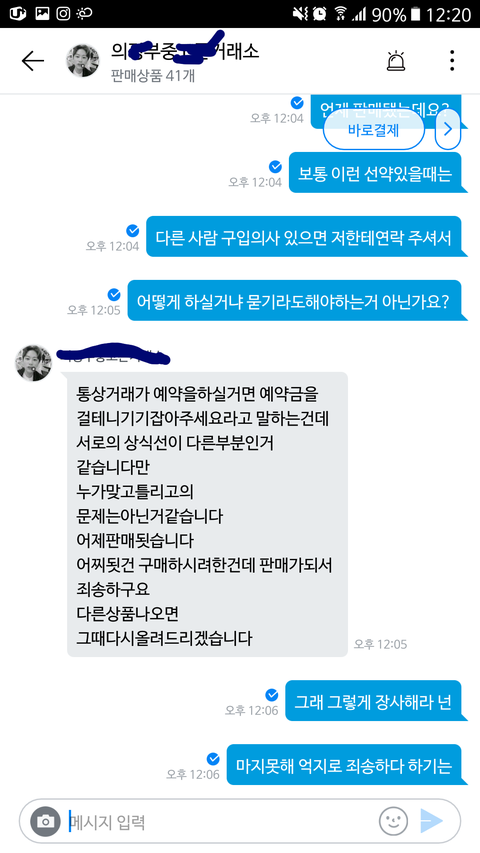This screenshot has width=480, height=853.
Task: Tap seller avatar beside received message
Action: tap(33, 362)
